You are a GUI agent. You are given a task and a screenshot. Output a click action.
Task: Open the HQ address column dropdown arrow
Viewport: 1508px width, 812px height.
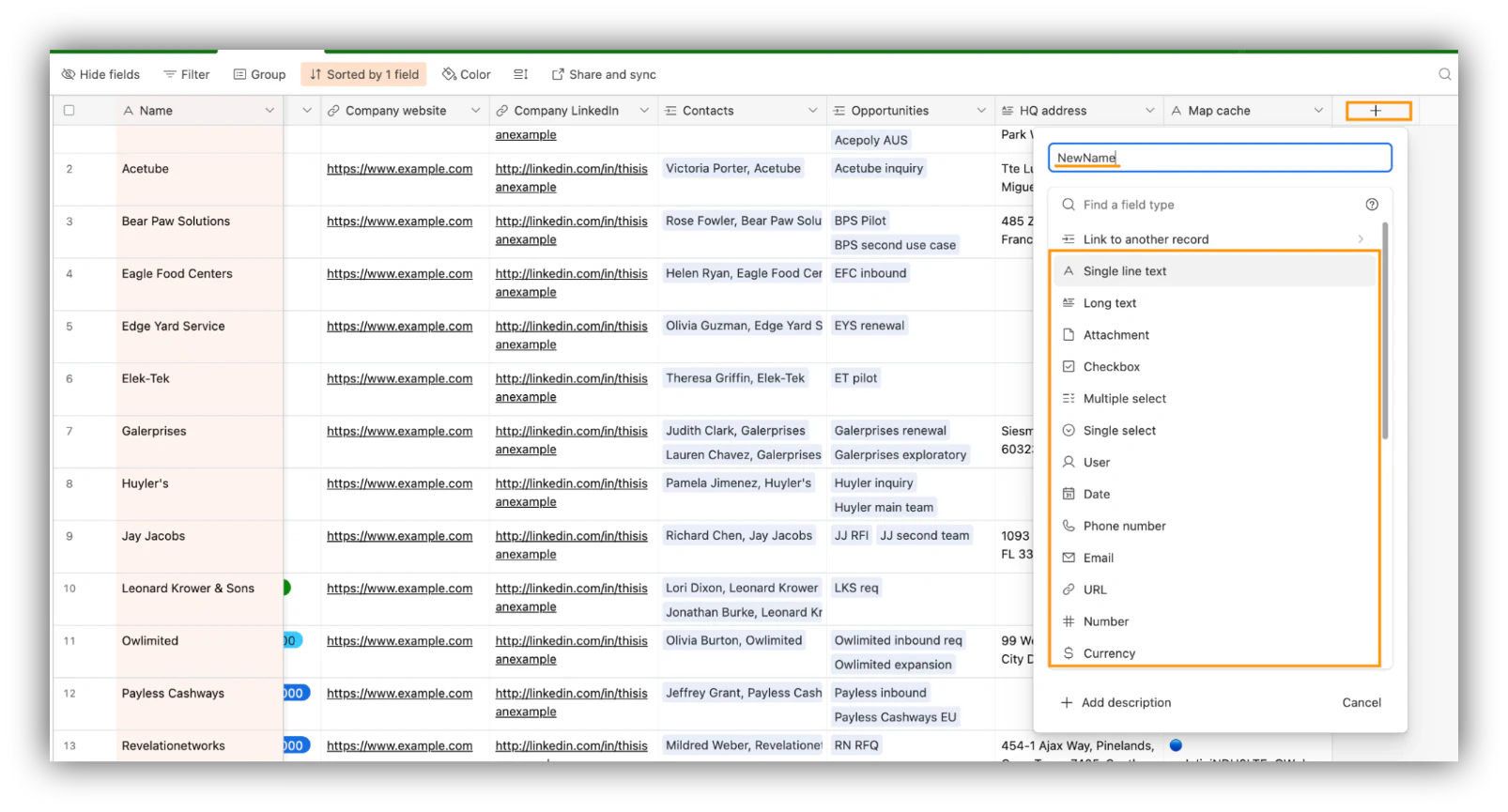[x=1150, y=111]
